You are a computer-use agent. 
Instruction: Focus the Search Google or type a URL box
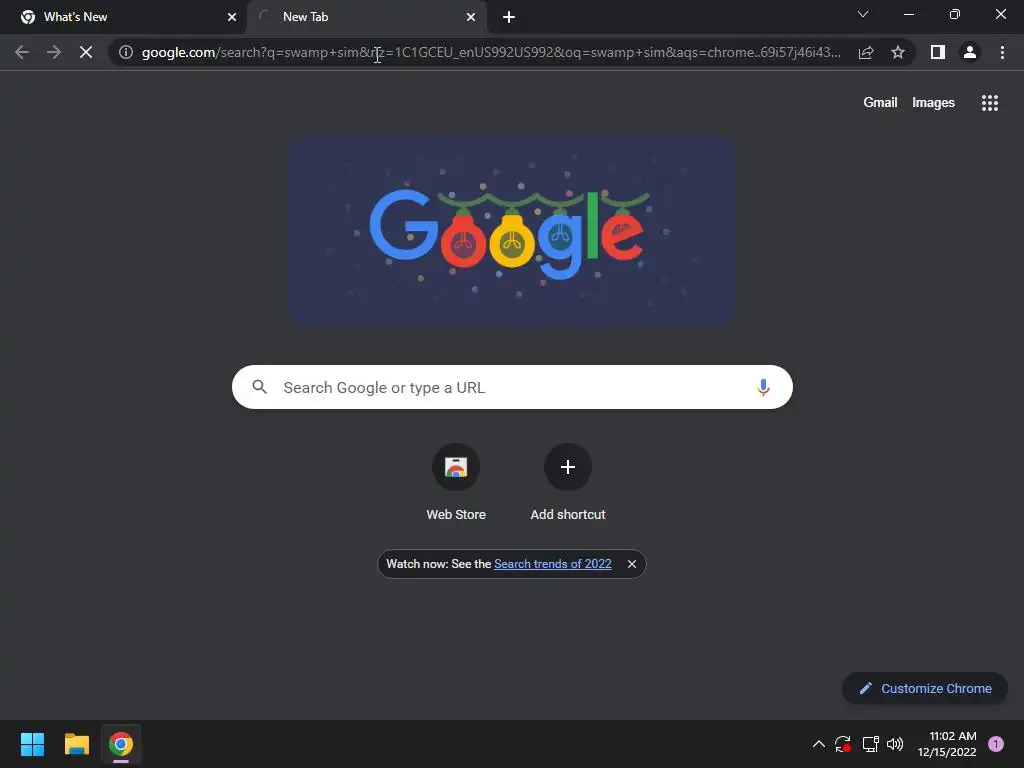coord(512,387)
